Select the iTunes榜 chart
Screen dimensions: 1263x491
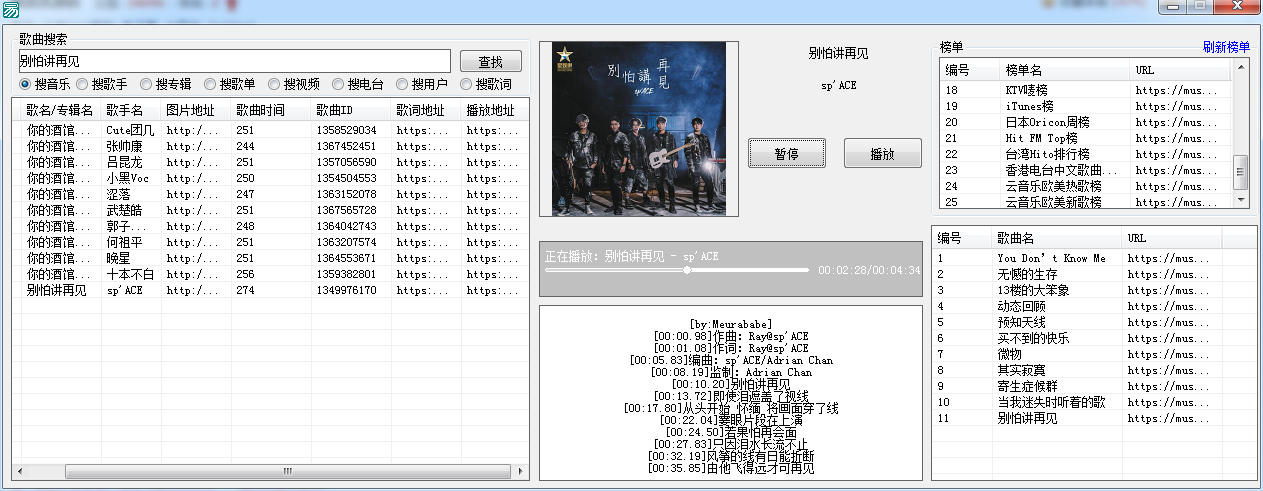pyautogui.click(x=1086, y=106)
